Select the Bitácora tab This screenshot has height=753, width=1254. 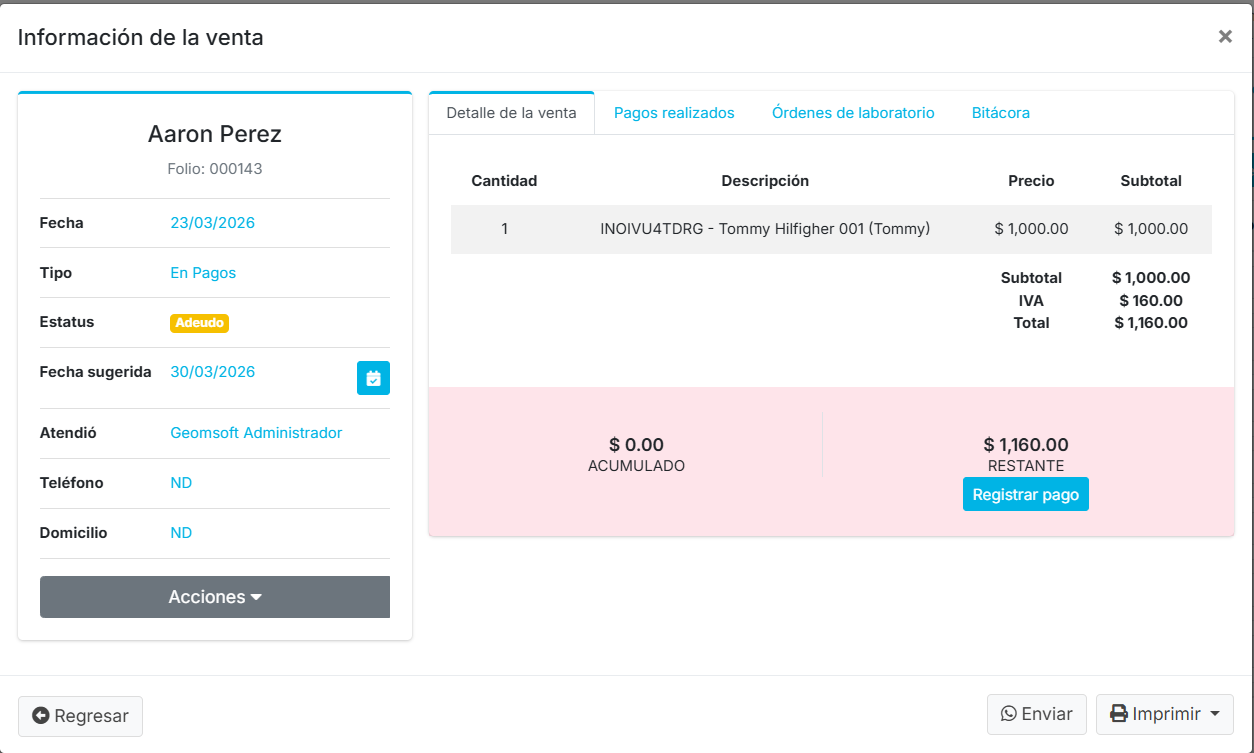point(1000,113)
